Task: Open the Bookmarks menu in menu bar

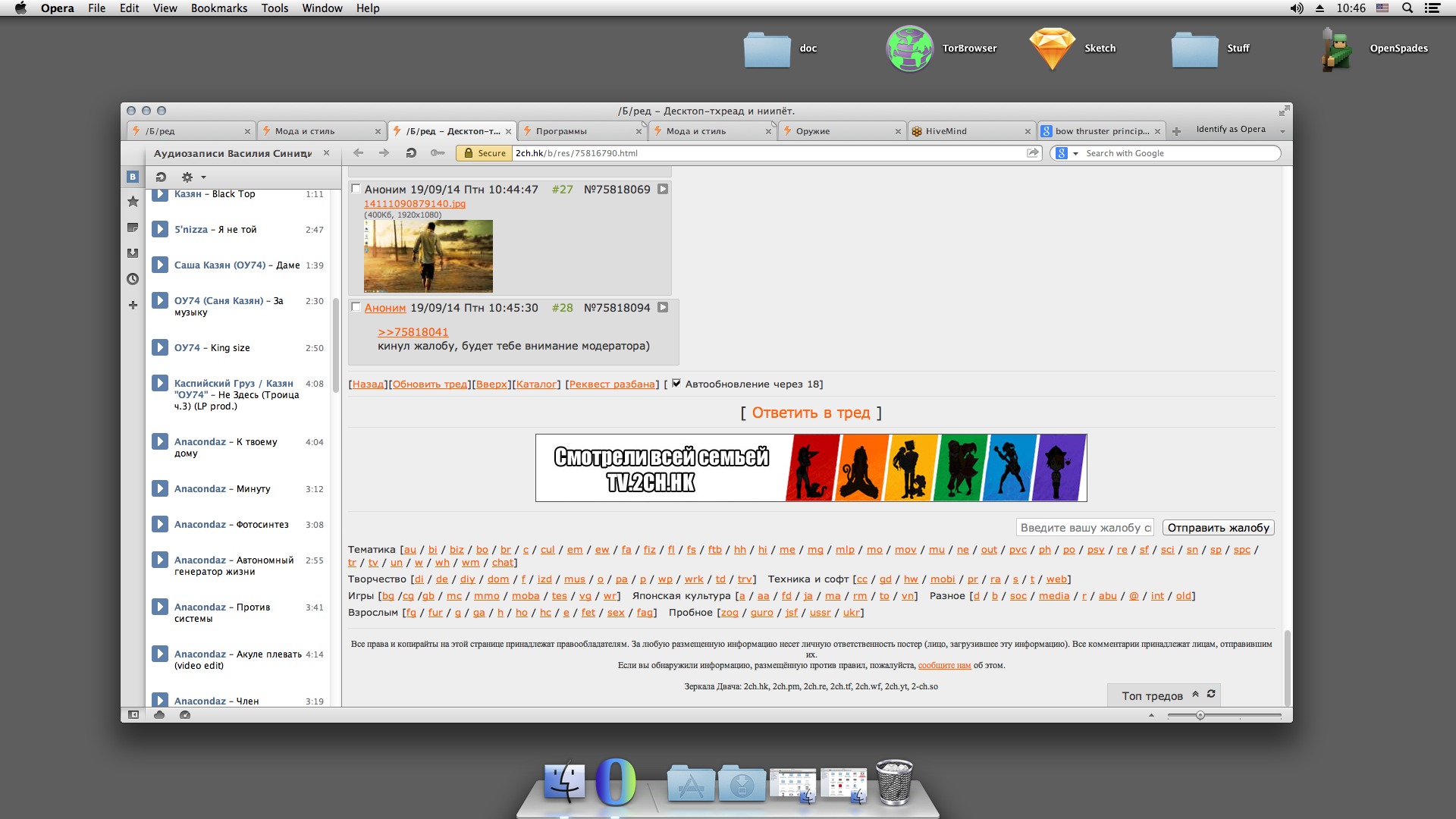Action: 218,8
